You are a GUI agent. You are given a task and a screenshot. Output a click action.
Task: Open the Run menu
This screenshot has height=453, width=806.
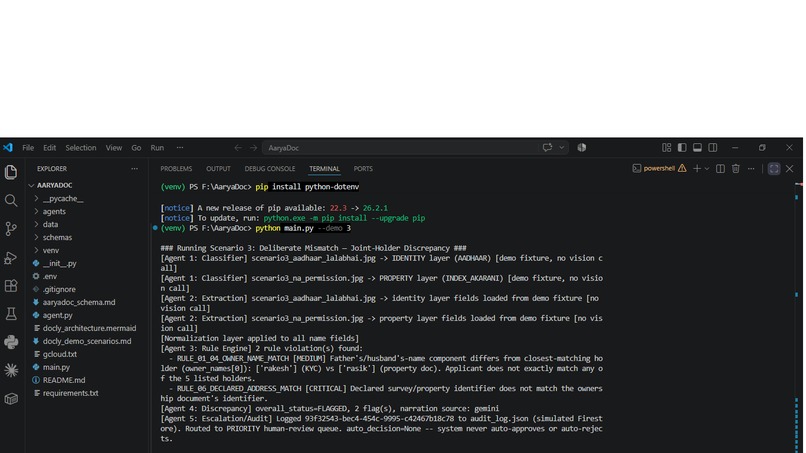pyautogui.click(x=157, y=148)
